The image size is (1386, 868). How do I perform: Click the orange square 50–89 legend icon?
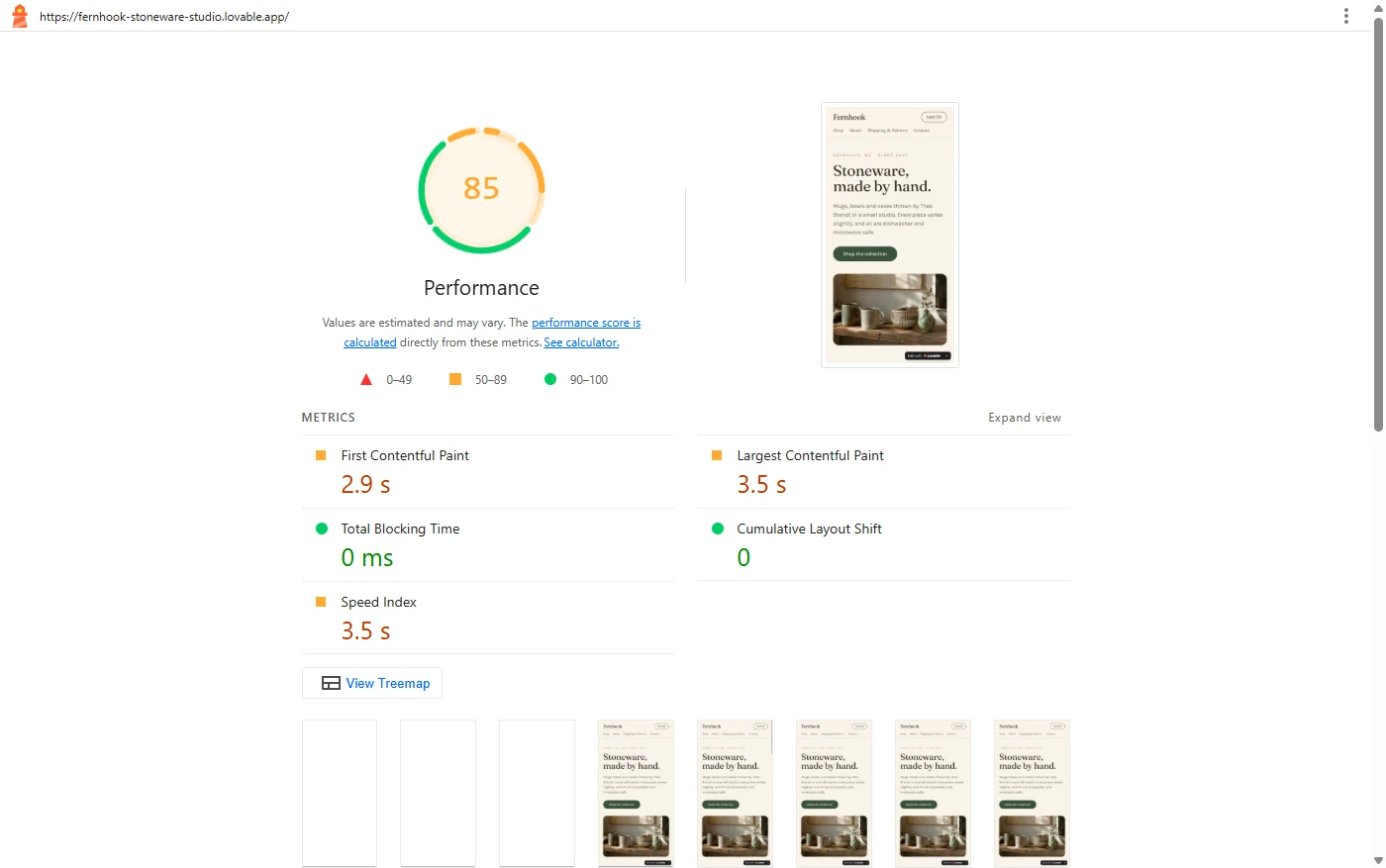click(x=455, y=379)
